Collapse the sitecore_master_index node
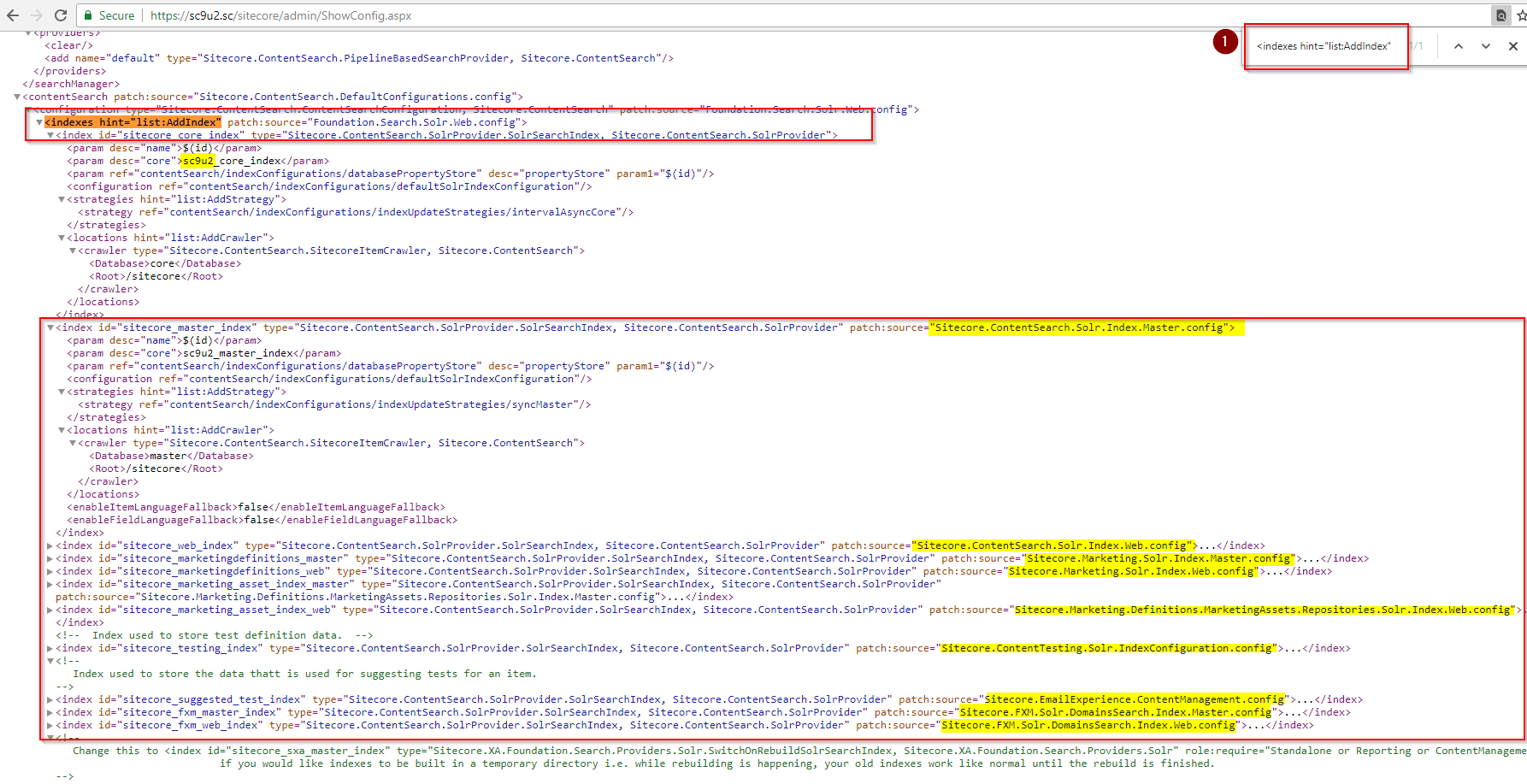 (x=50, y=327)
